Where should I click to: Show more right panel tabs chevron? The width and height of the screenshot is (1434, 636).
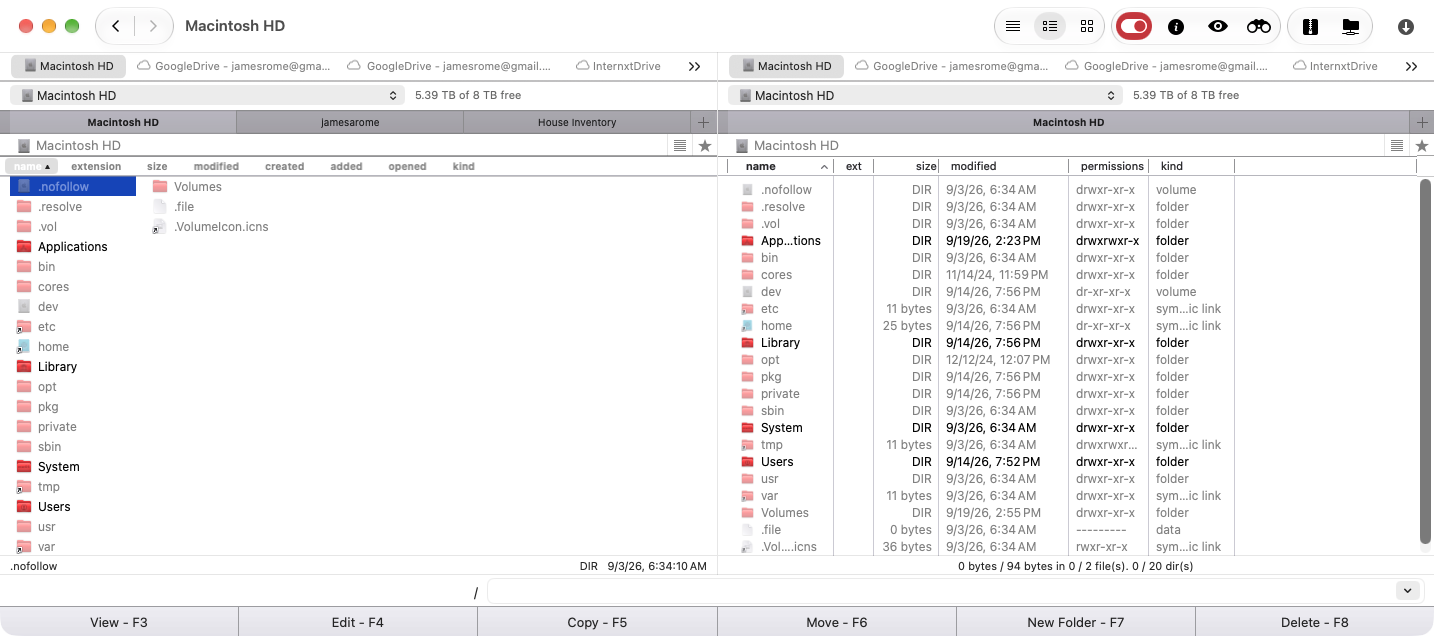(x=1412, y=66)
